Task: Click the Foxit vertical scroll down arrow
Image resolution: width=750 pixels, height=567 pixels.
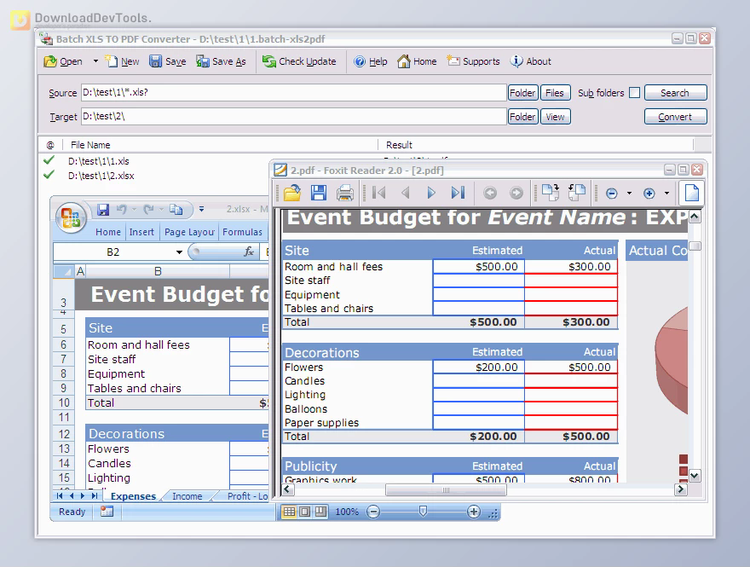Action: pos(695,476)
